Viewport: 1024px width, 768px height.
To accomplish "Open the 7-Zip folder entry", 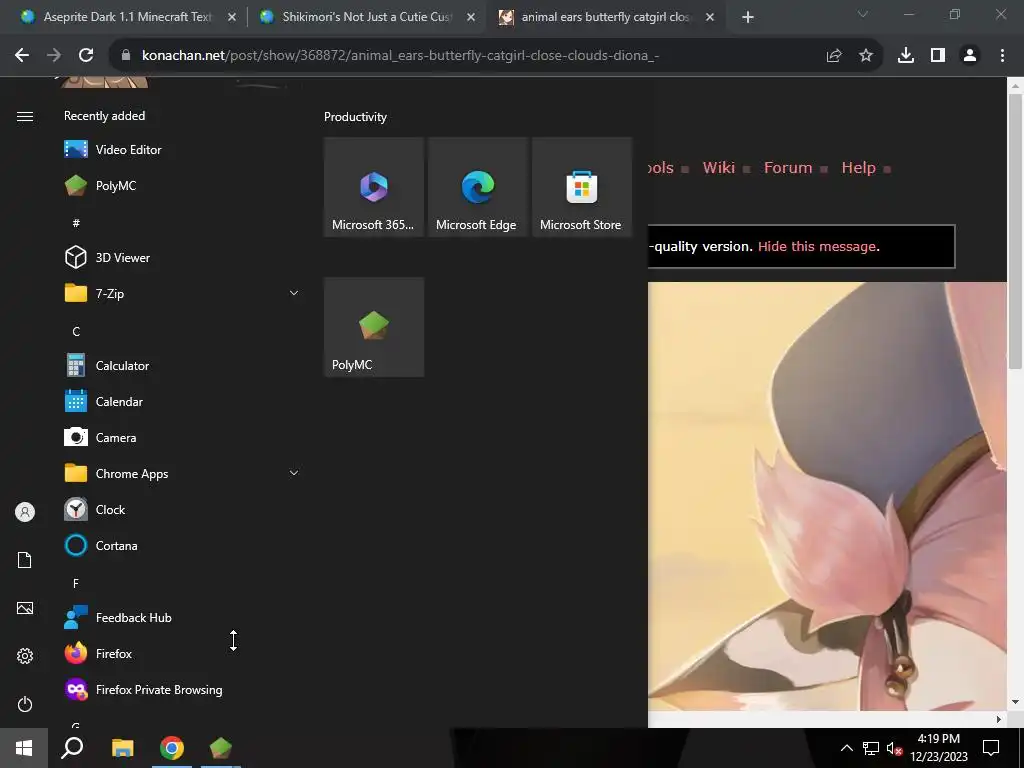I will [x=181, y=293].
